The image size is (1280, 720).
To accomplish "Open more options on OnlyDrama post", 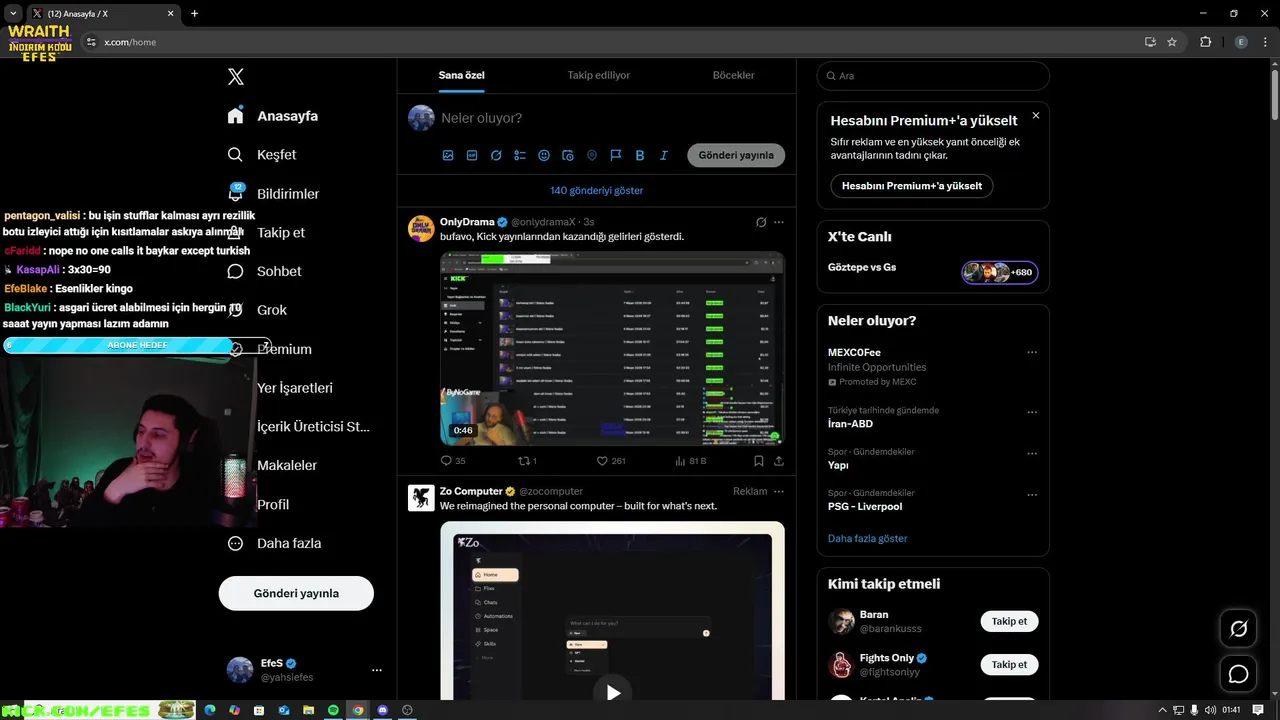I will pos(779,222).
